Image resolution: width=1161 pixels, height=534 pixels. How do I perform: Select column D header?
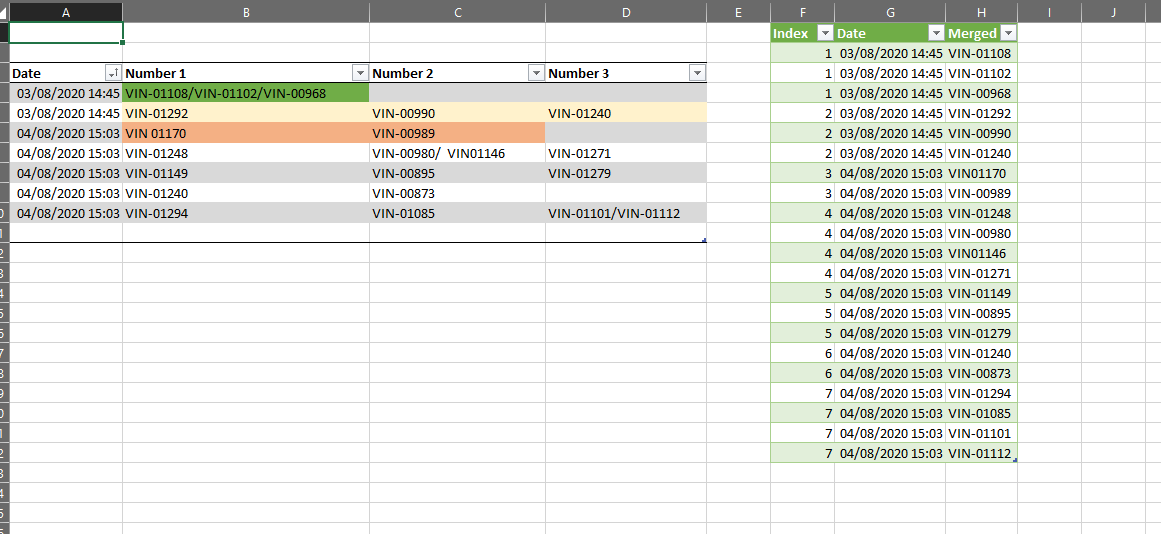(626, 12)
